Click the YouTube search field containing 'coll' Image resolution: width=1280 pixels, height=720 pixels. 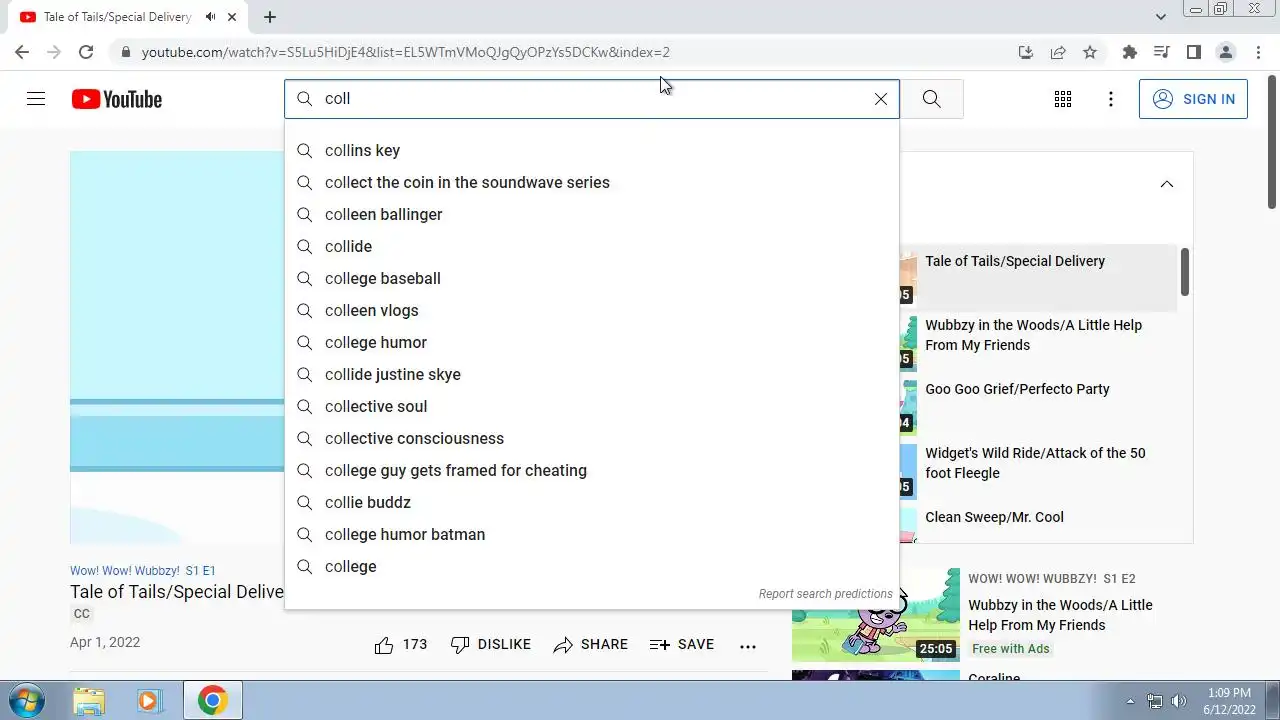click(x=592, y=99)
